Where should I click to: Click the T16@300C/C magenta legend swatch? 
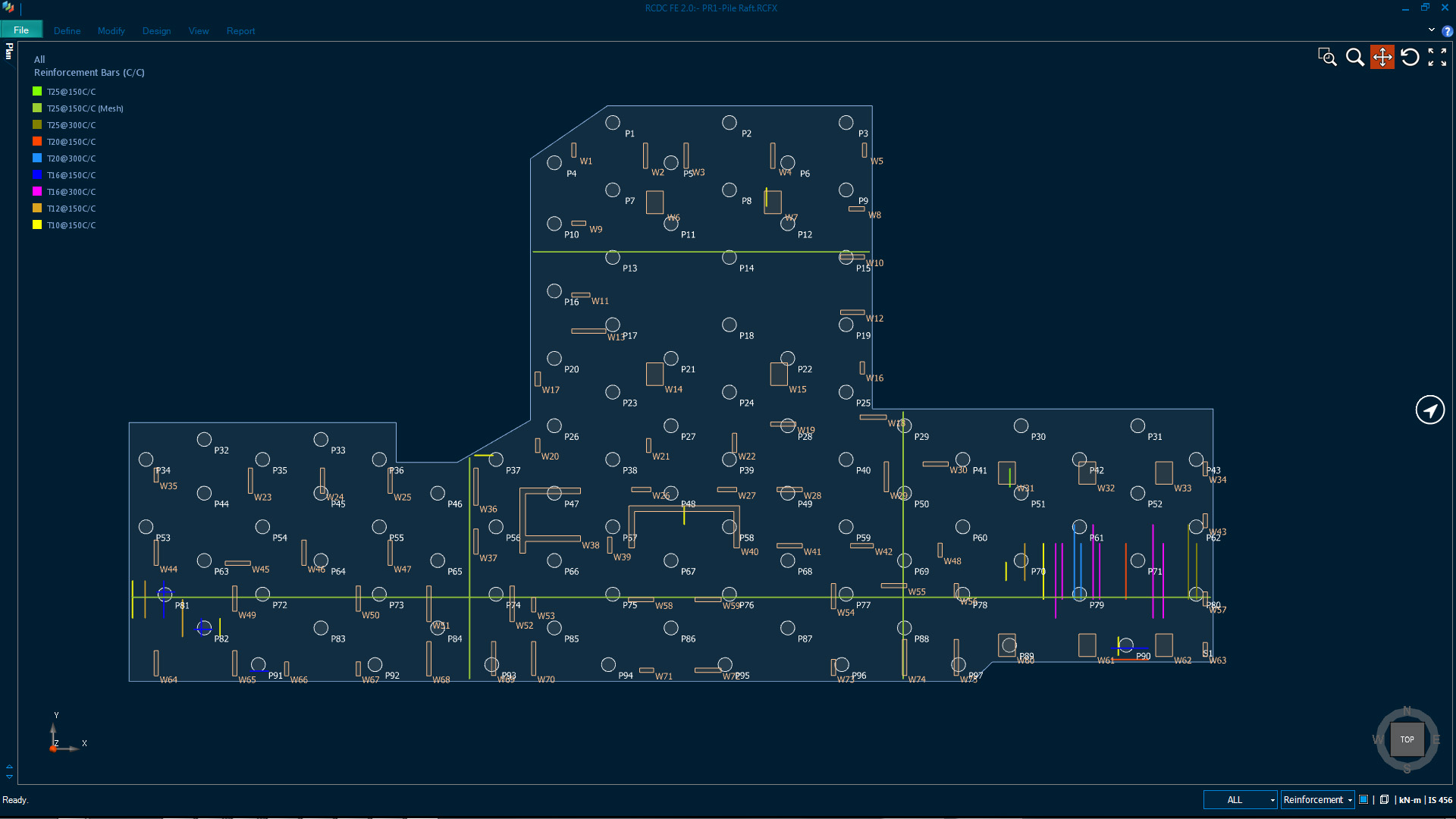37,192
